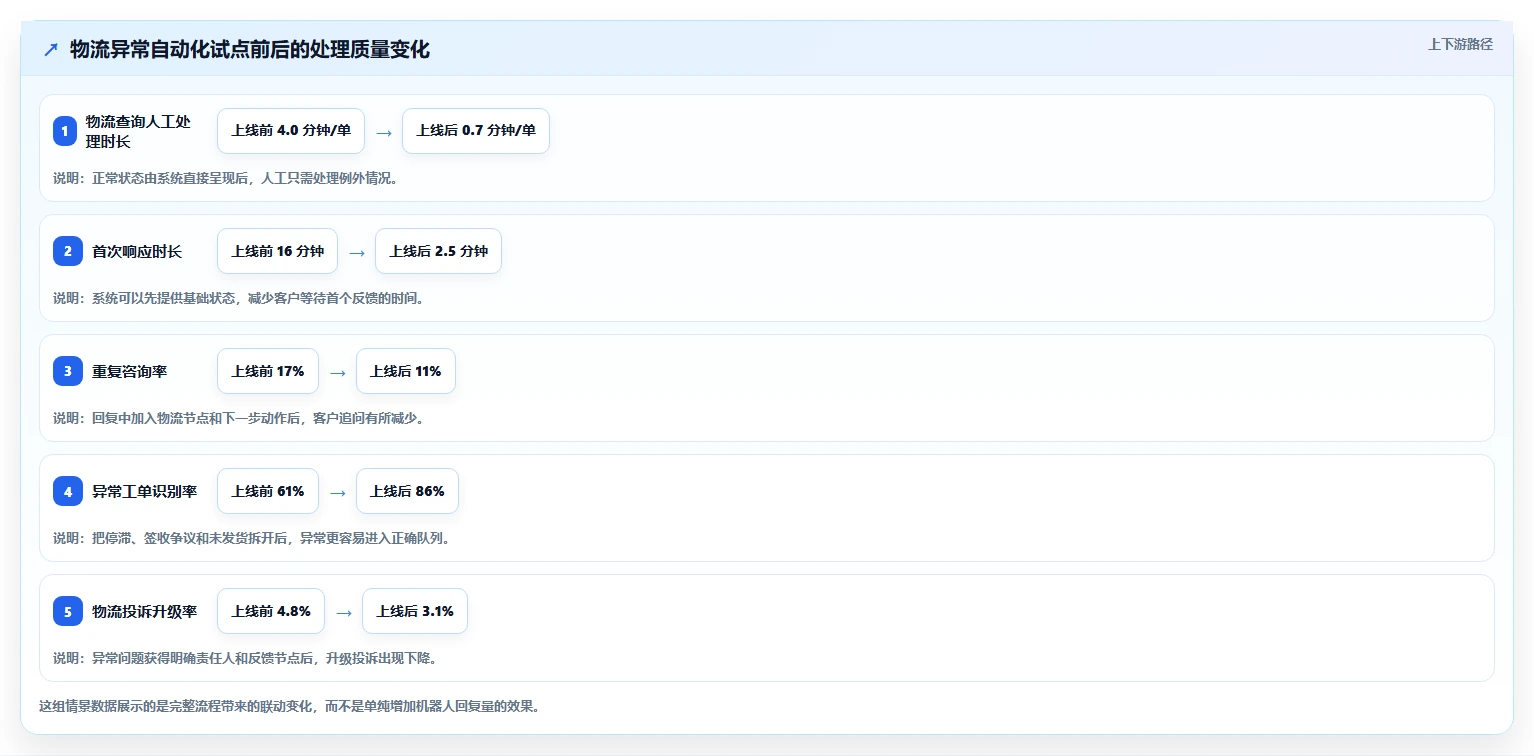1534x756 pixels.
Task: Select the 物流查询人工处理时长 label
Action: tap(138, 131)
